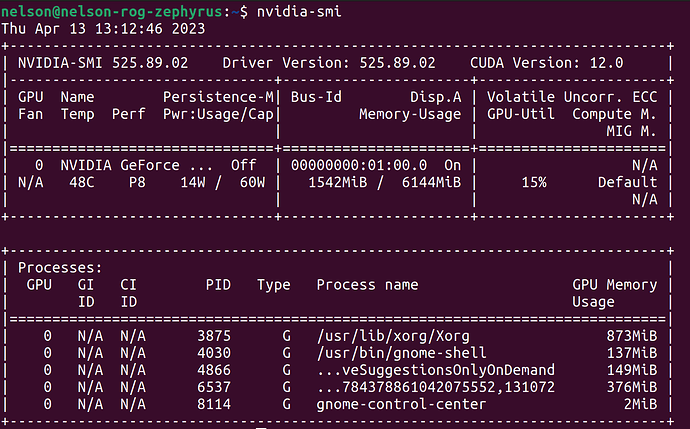Click the NVIDIA-SMI 525.89.02 version text
The height and width of the screenshot is (429, 690).
pos(103,63)
